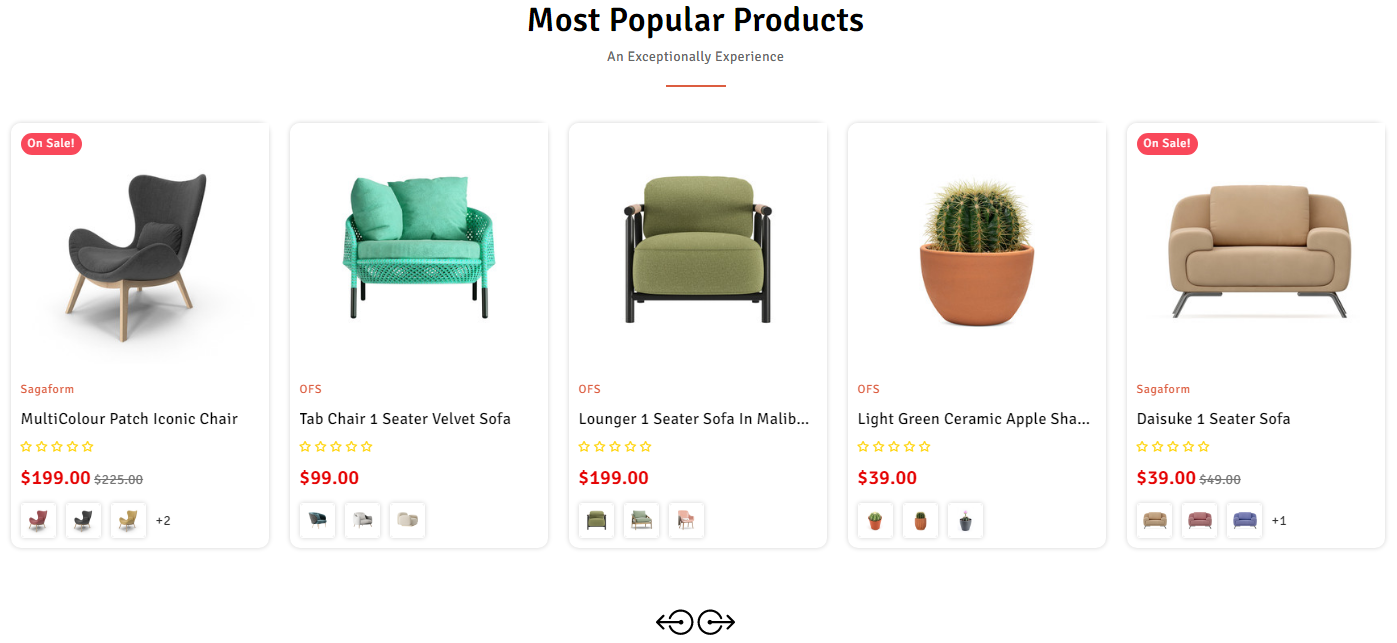Select red Daisuke sofa variant swatch

[x=1200, y=520]
